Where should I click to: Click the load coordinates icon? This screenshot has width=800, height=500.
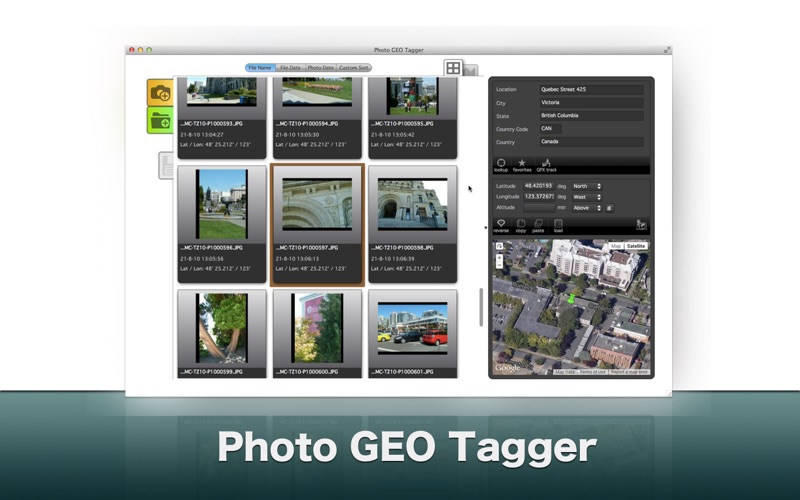558,226
